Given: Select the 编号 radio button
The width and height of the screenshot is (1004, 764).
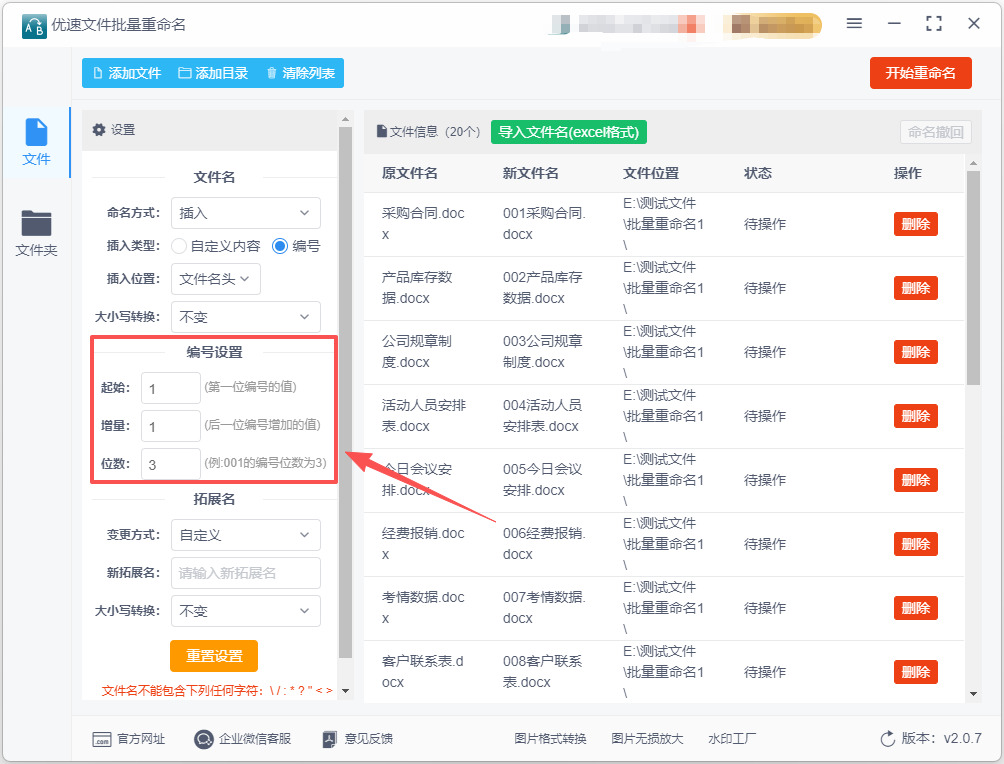Looking at the screenshot, I should 280,246.
